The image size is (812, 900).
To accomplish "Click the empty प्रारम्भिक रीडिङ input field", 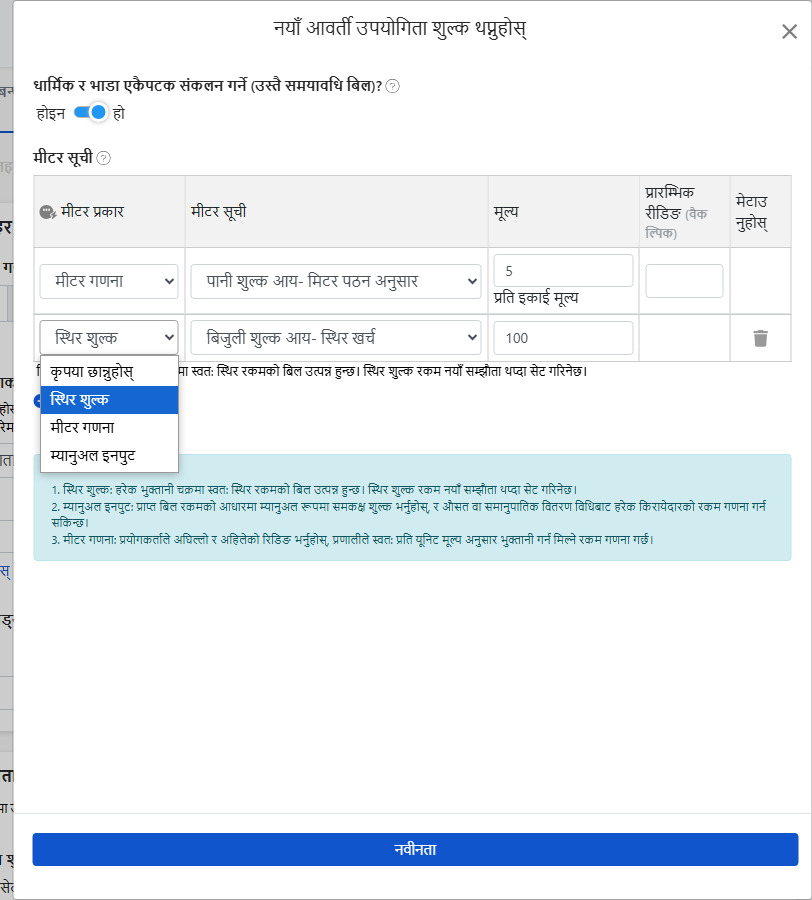I will pyautogui.click(x=684, y=281).
